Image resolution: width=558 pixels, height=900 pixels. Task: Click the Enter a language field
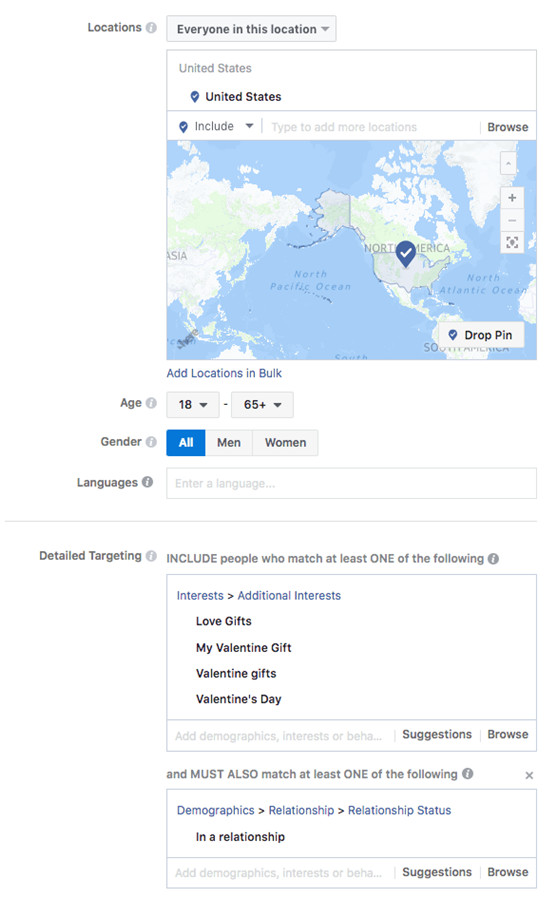pyautogui.click(x=351, y=483)
